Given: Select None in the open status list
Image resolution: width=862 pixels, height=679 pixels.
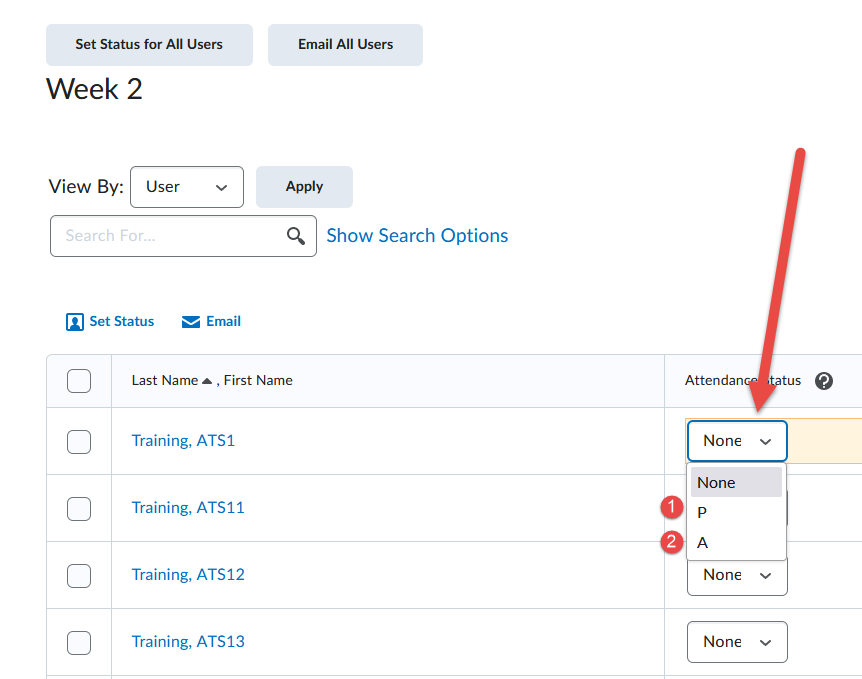Looking at the screenshot, I should click(717, 482).
